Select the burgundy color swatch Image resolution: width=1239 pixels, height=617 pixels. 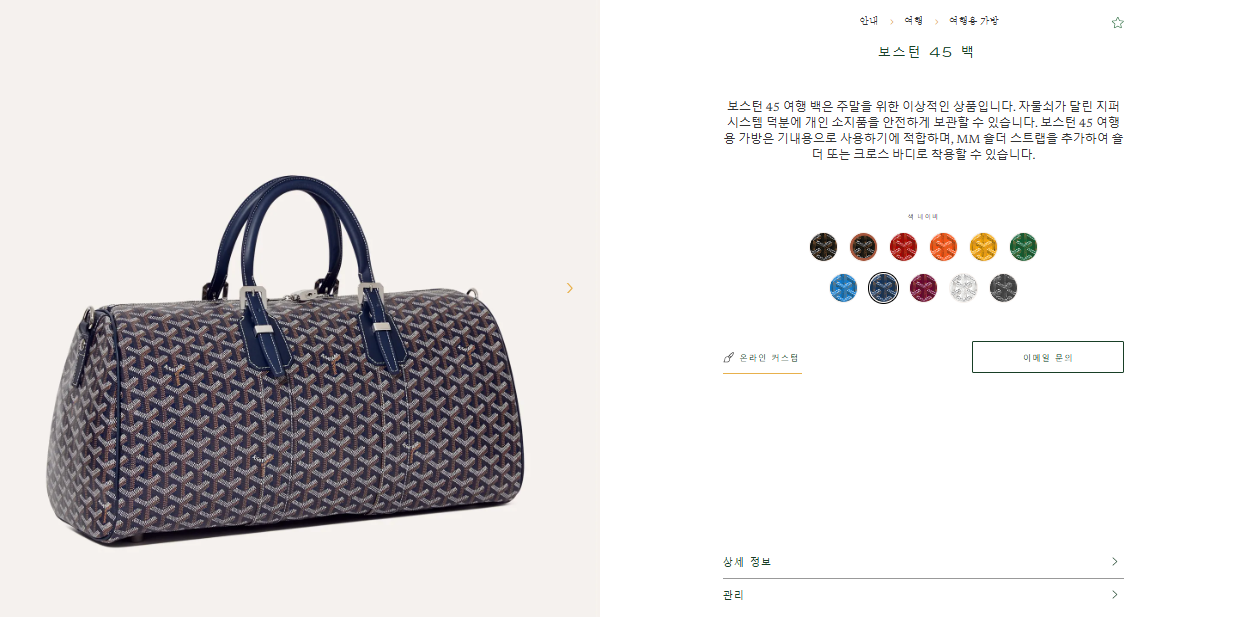923,288
